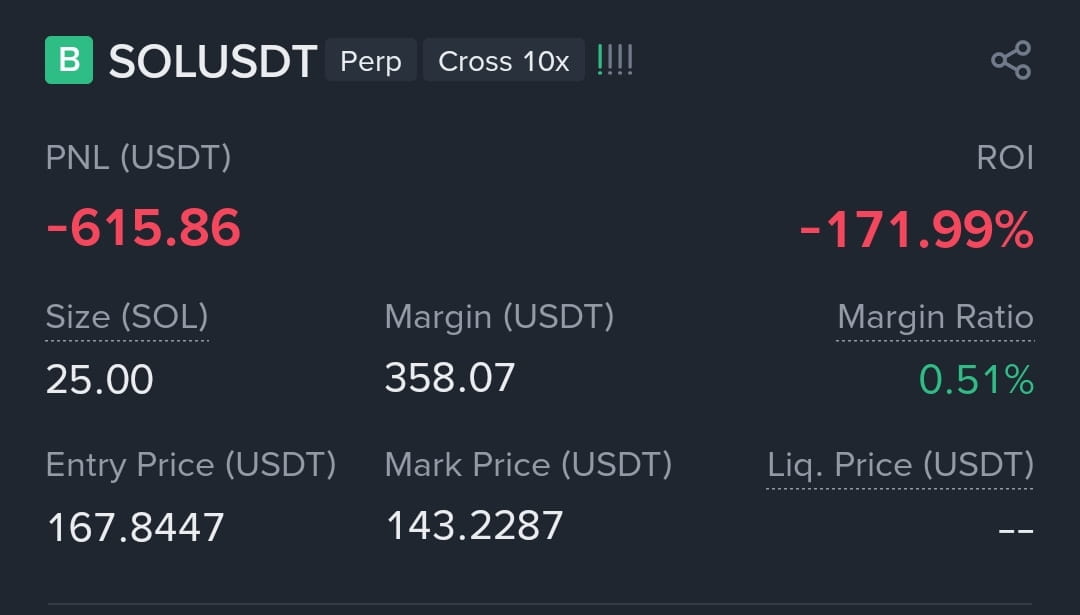1080x615 pixels.
Task: Tap the 0.51% margin ratio value
Action: 977,379
